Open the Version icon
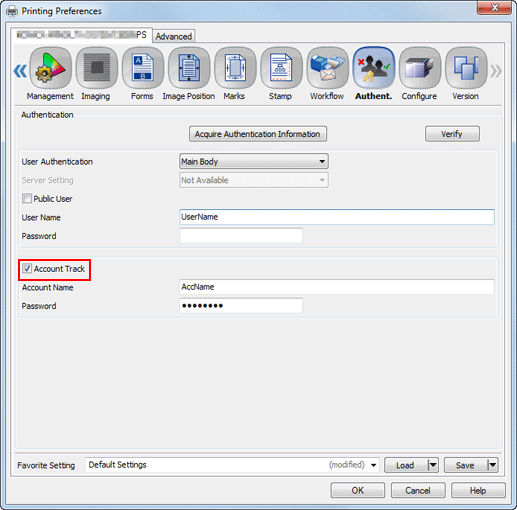The width and height of the screenshot is (517, 510). click(x=466, y=68)
